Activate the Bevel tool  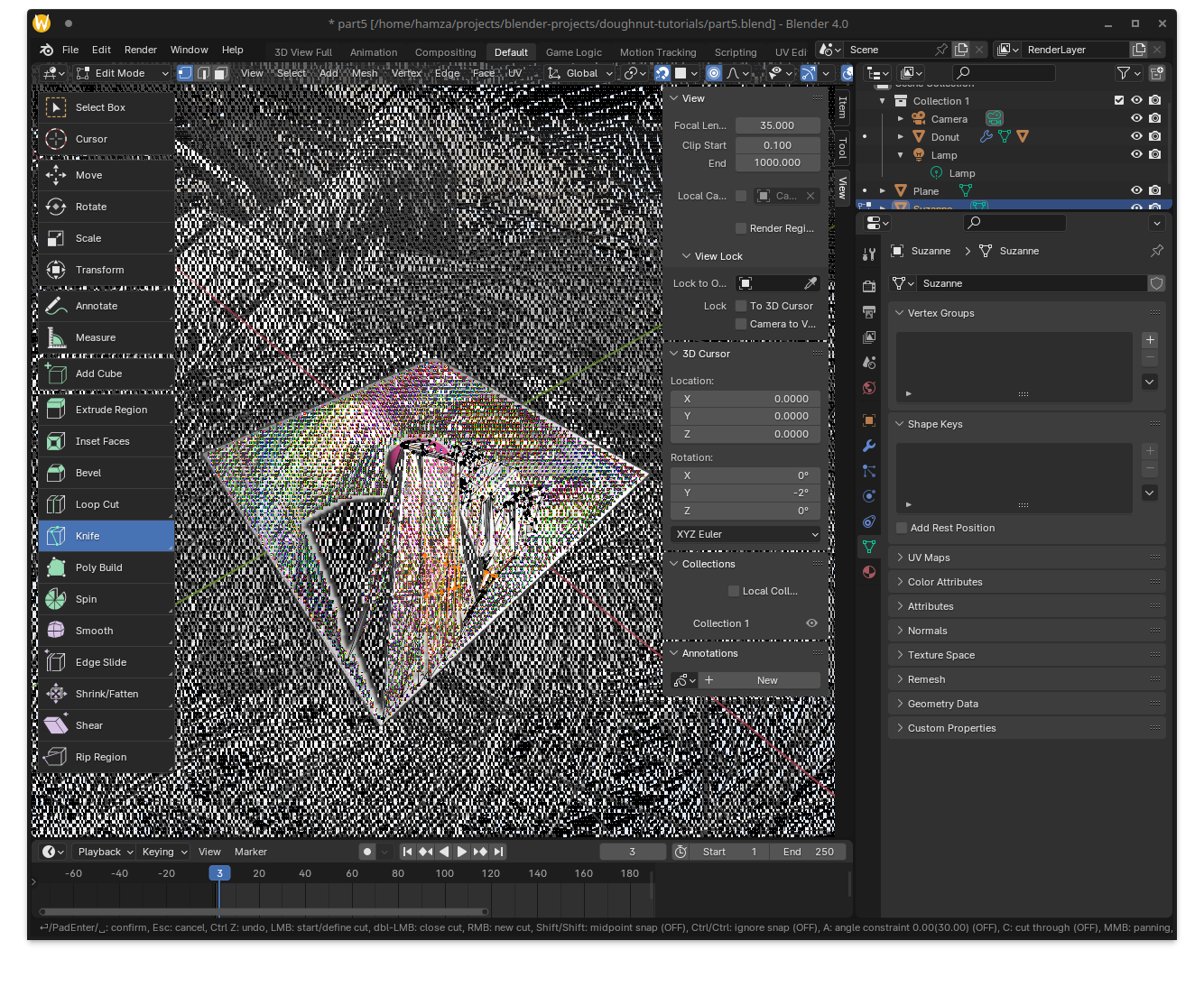click(x=106, y=473)
